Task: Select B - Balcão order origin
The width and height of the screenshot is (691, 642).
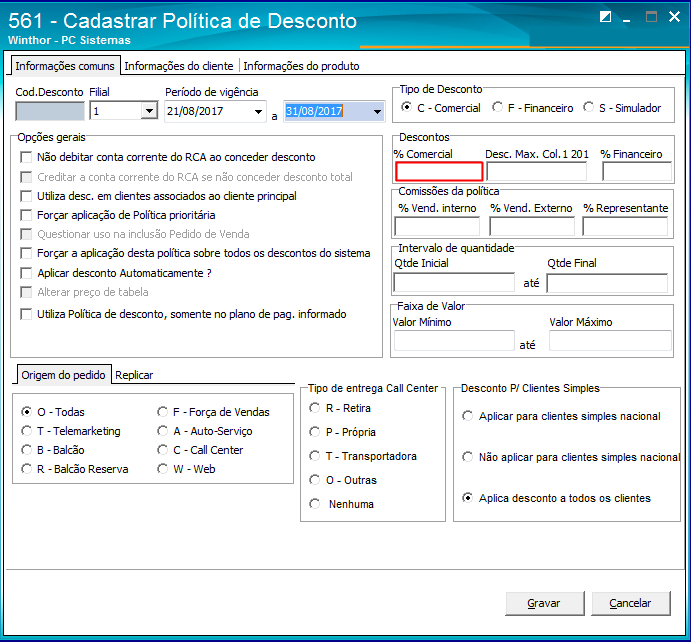Action: pyautogui.click(x=27, y=449)
